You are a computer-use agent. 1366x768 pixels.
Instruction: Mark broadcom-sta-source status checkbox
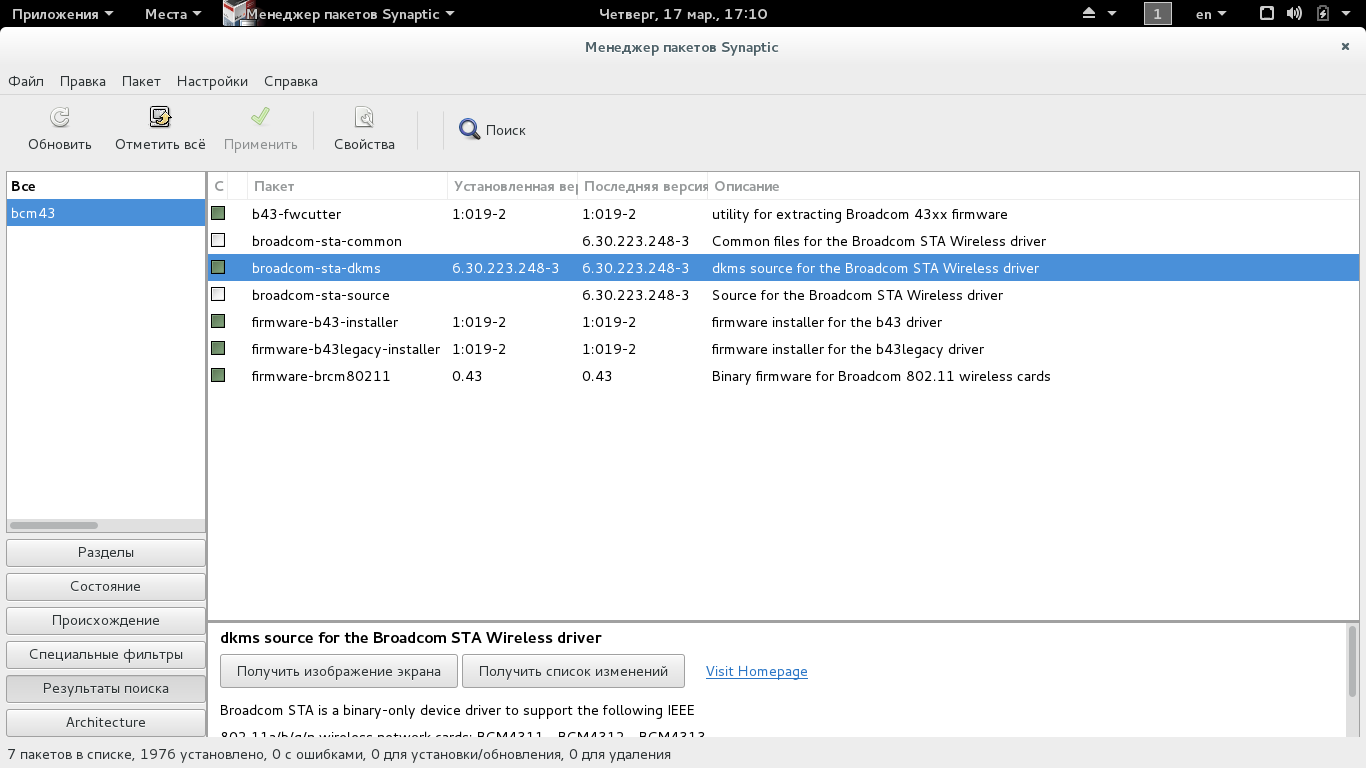coord(218,295)
